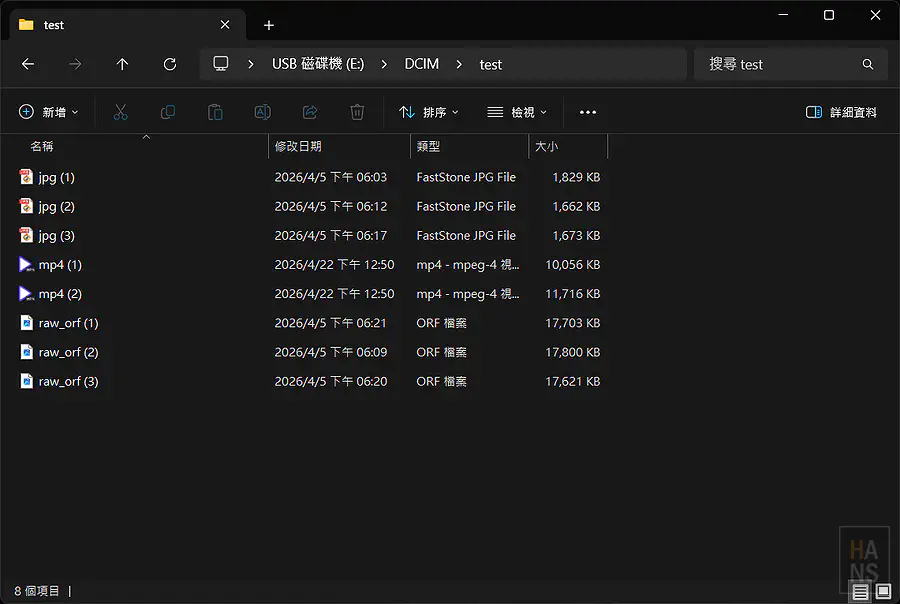Open a new tab with the plus button
This screenshot has width=900, height=604.
pos(268,24)
